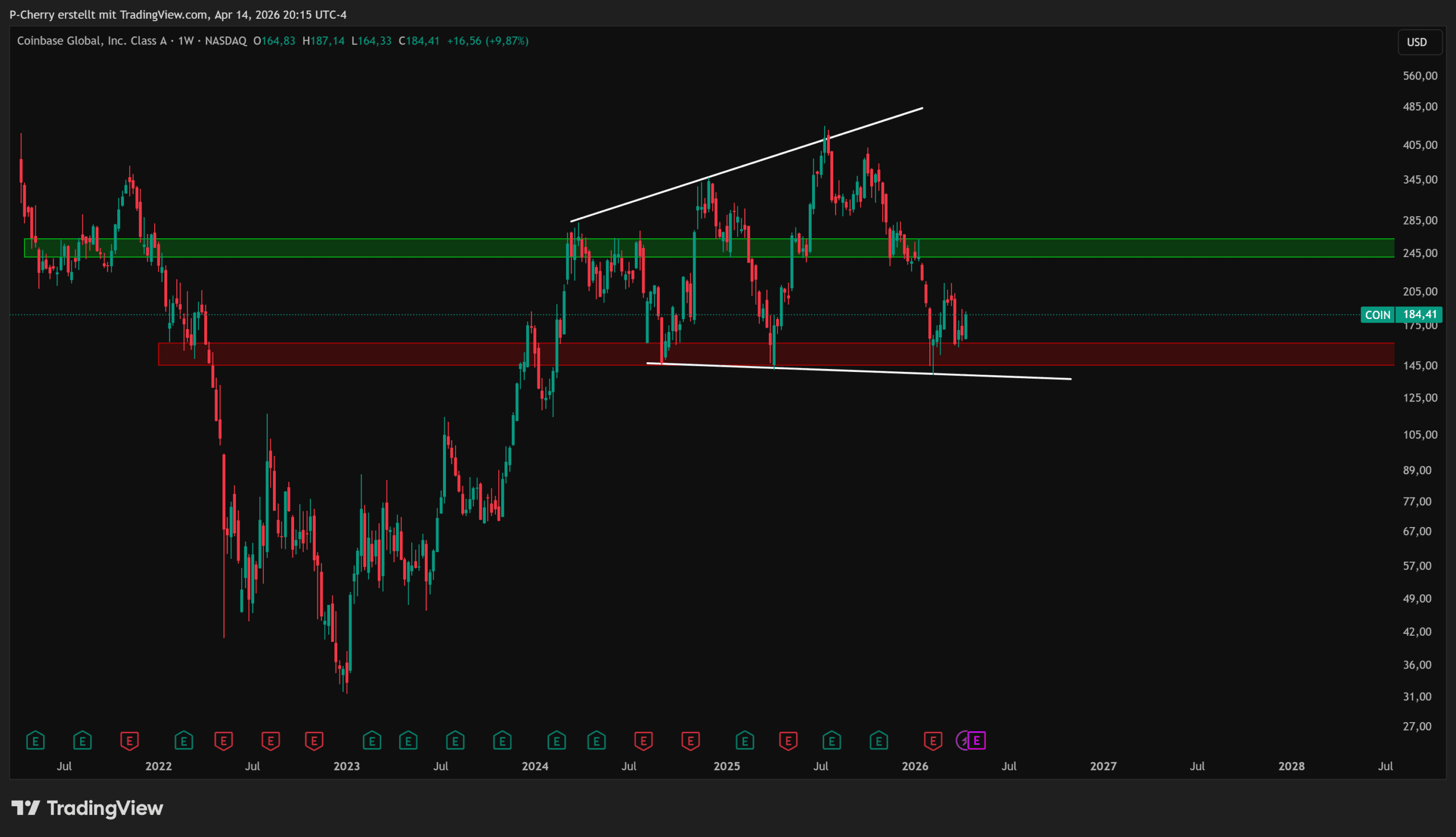Select the red support zone rectangle

[x=1149, y=354]
